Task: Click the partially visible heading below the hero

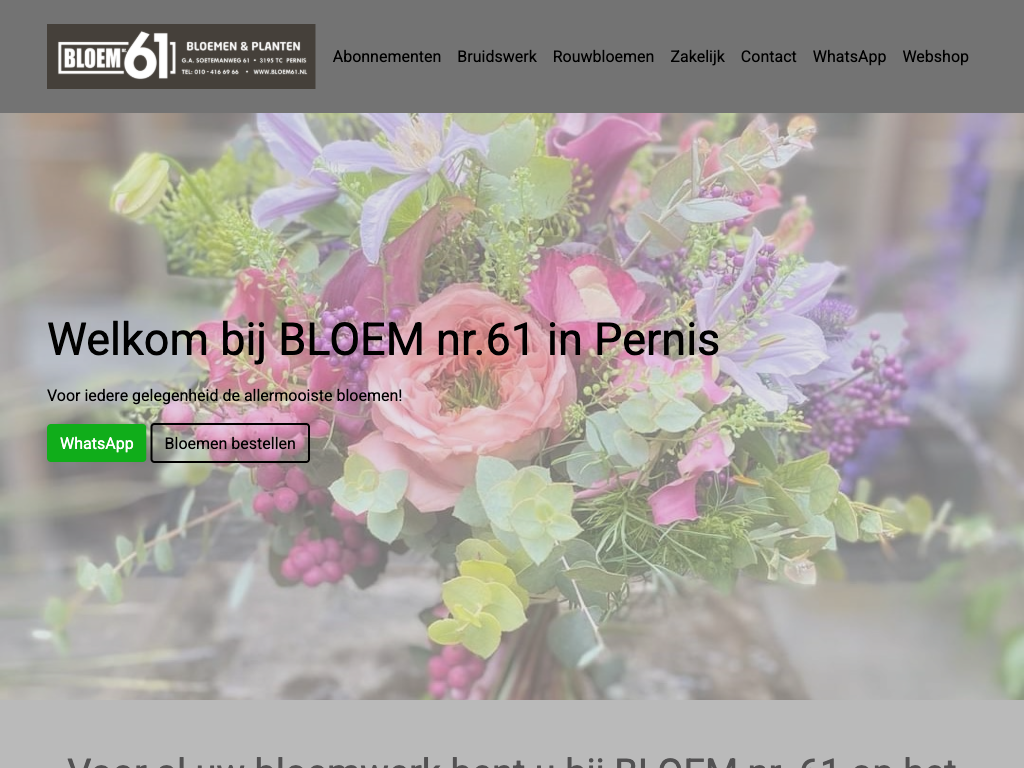Action: 512,761
